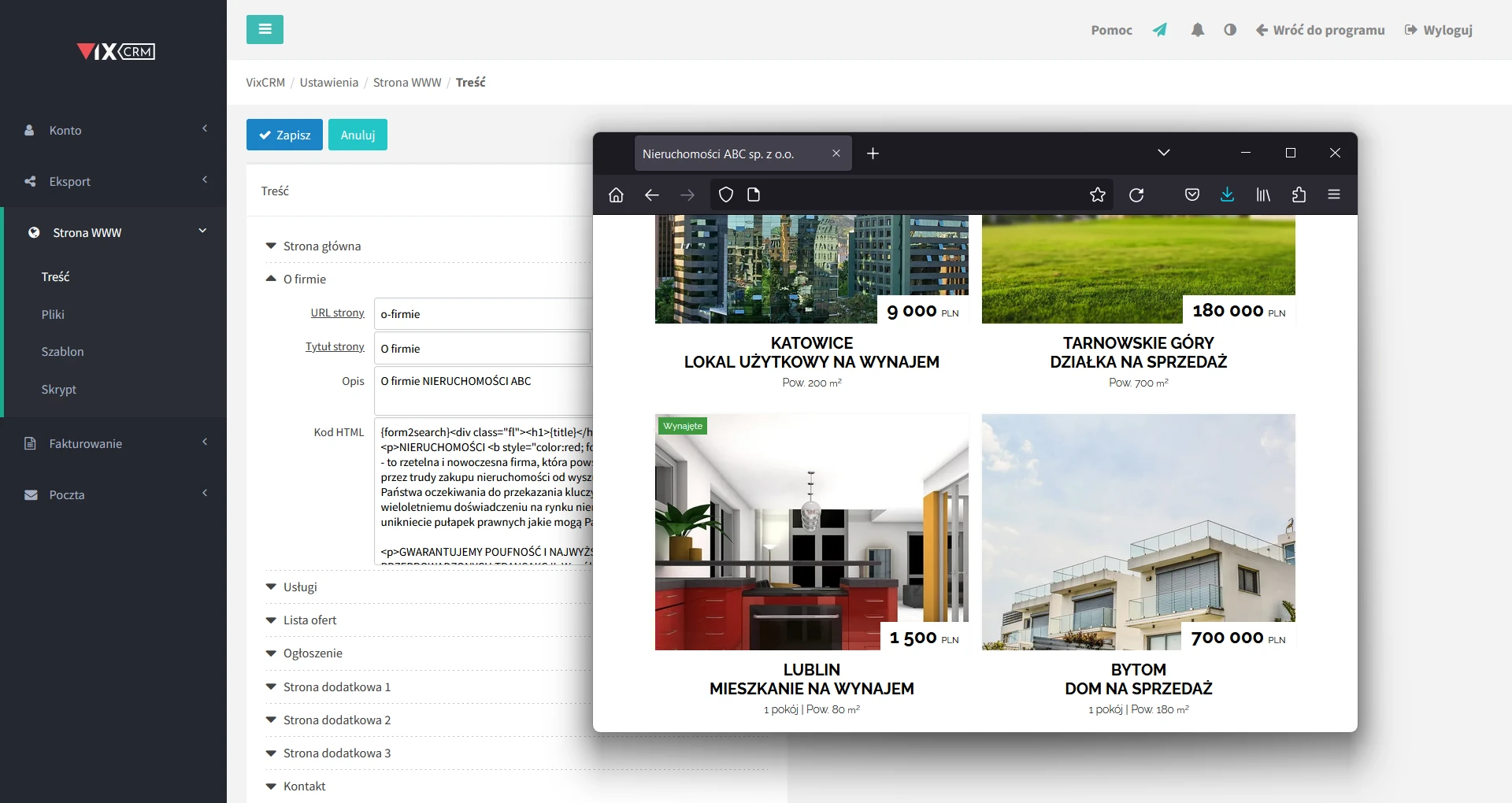Click the paper plane send icon

pos(1160,29)
